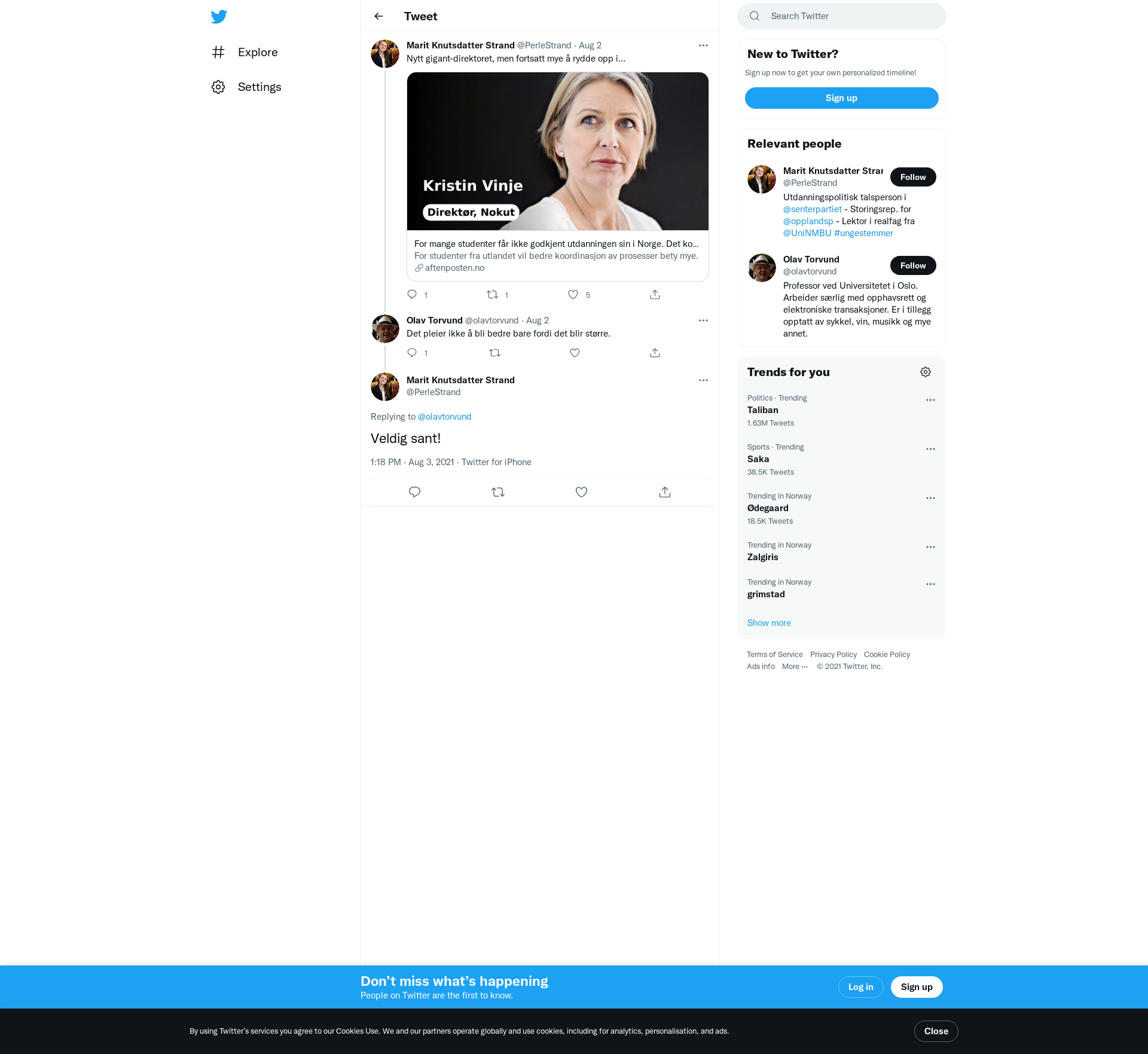1148x1054 pixels.
Task: Open the Kristin Vinje article image
Action: (x=558, y=151)
